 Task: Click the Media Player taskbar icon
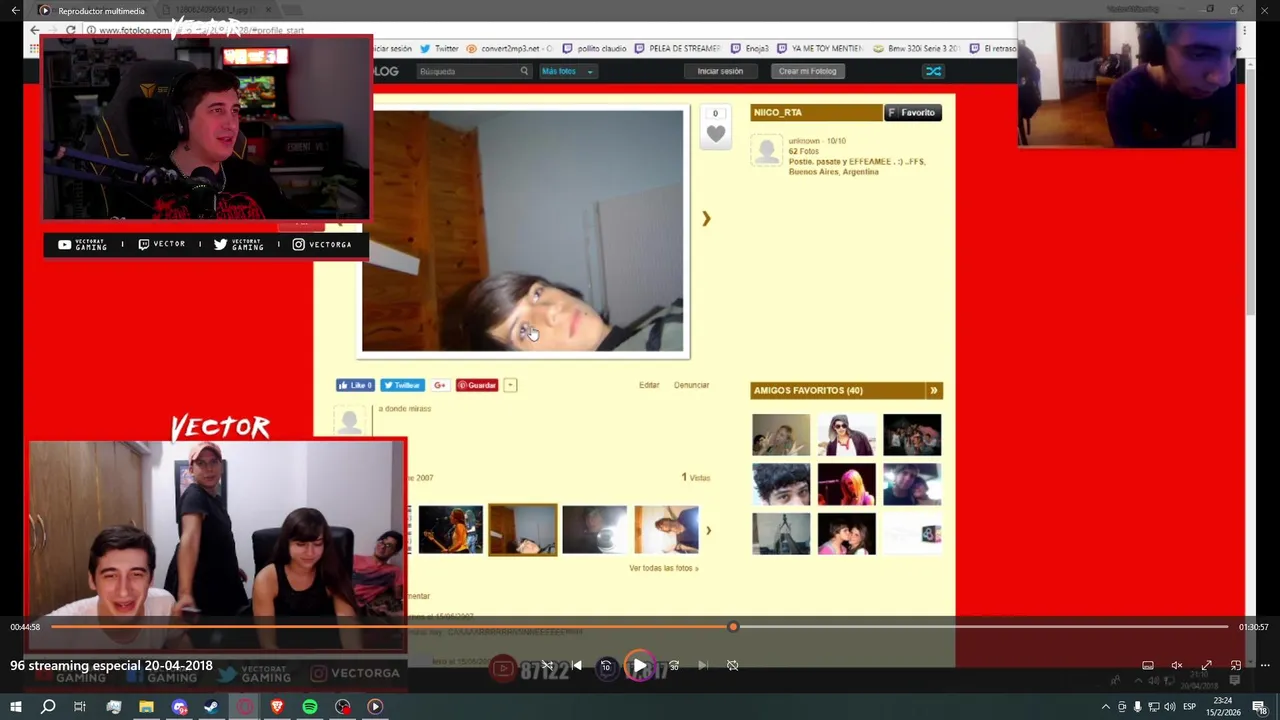point(375,707)
